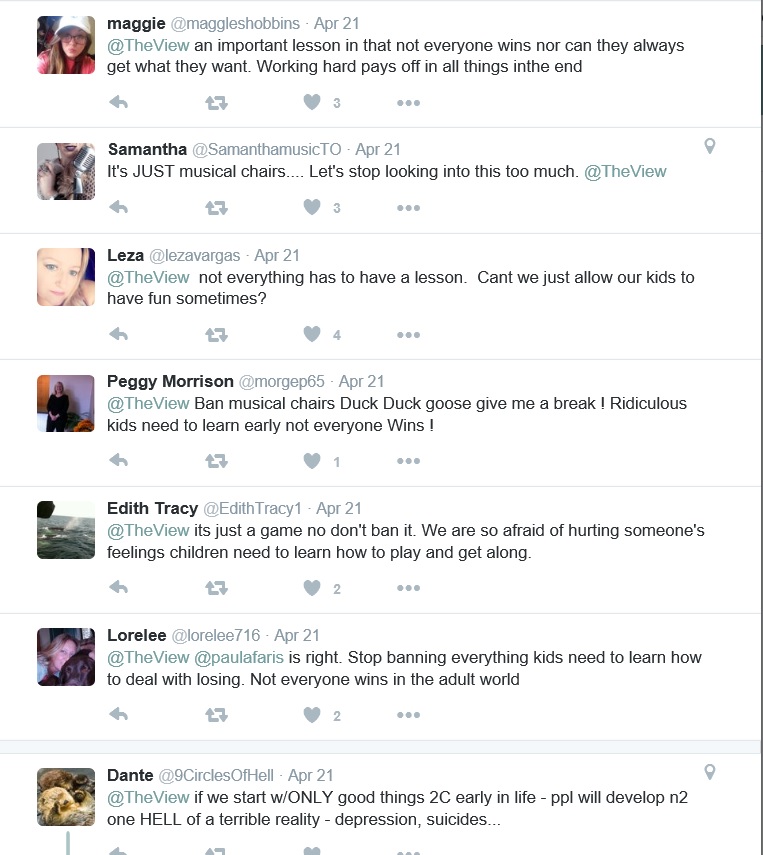The image size is (763, 855).
Task: Click location pin on Samantha's tweet
Action: pyautogui.click(x=710, y=146)
